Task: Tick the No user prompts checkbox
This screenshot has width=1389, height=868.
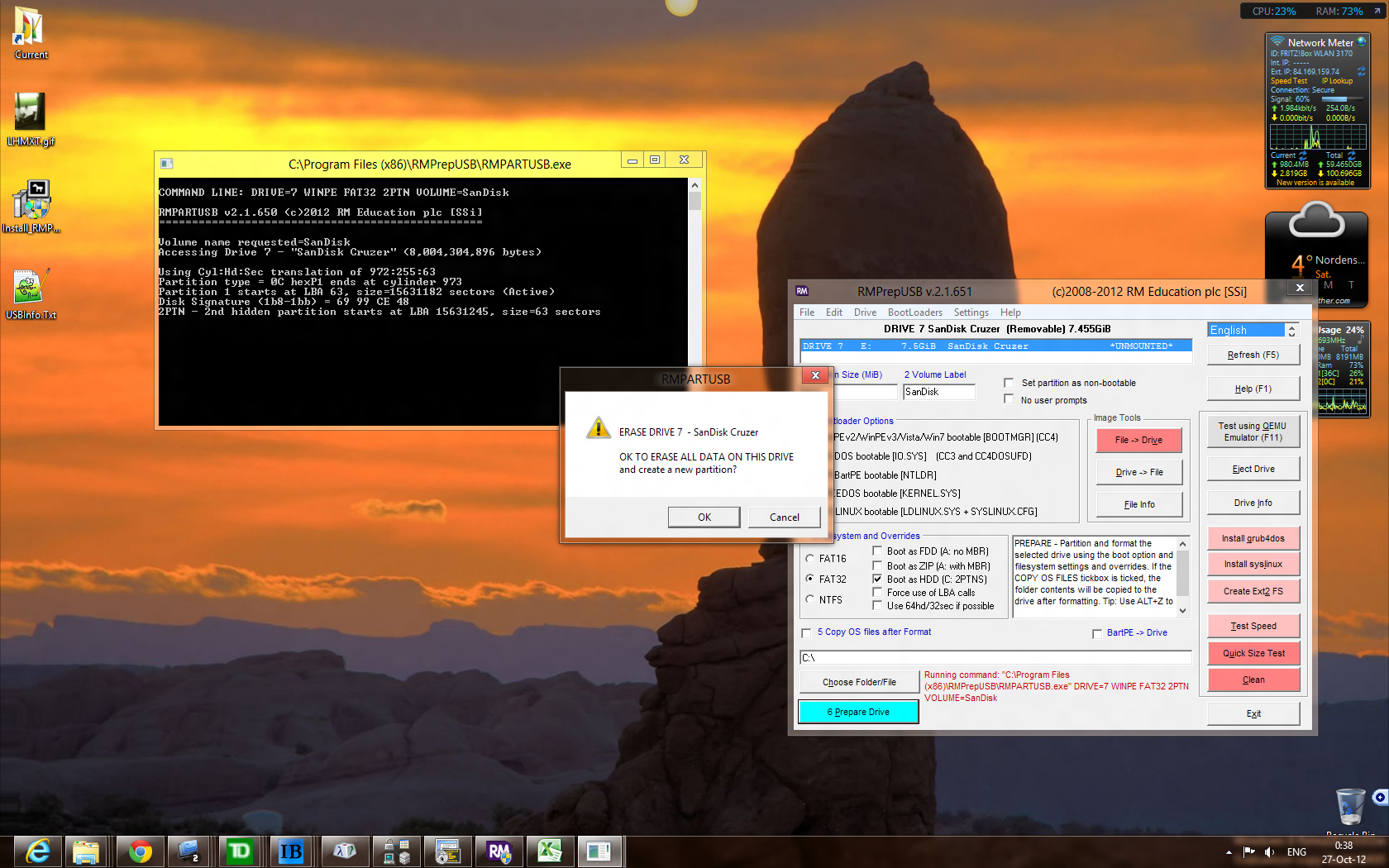Action: tap(1009, 399)
